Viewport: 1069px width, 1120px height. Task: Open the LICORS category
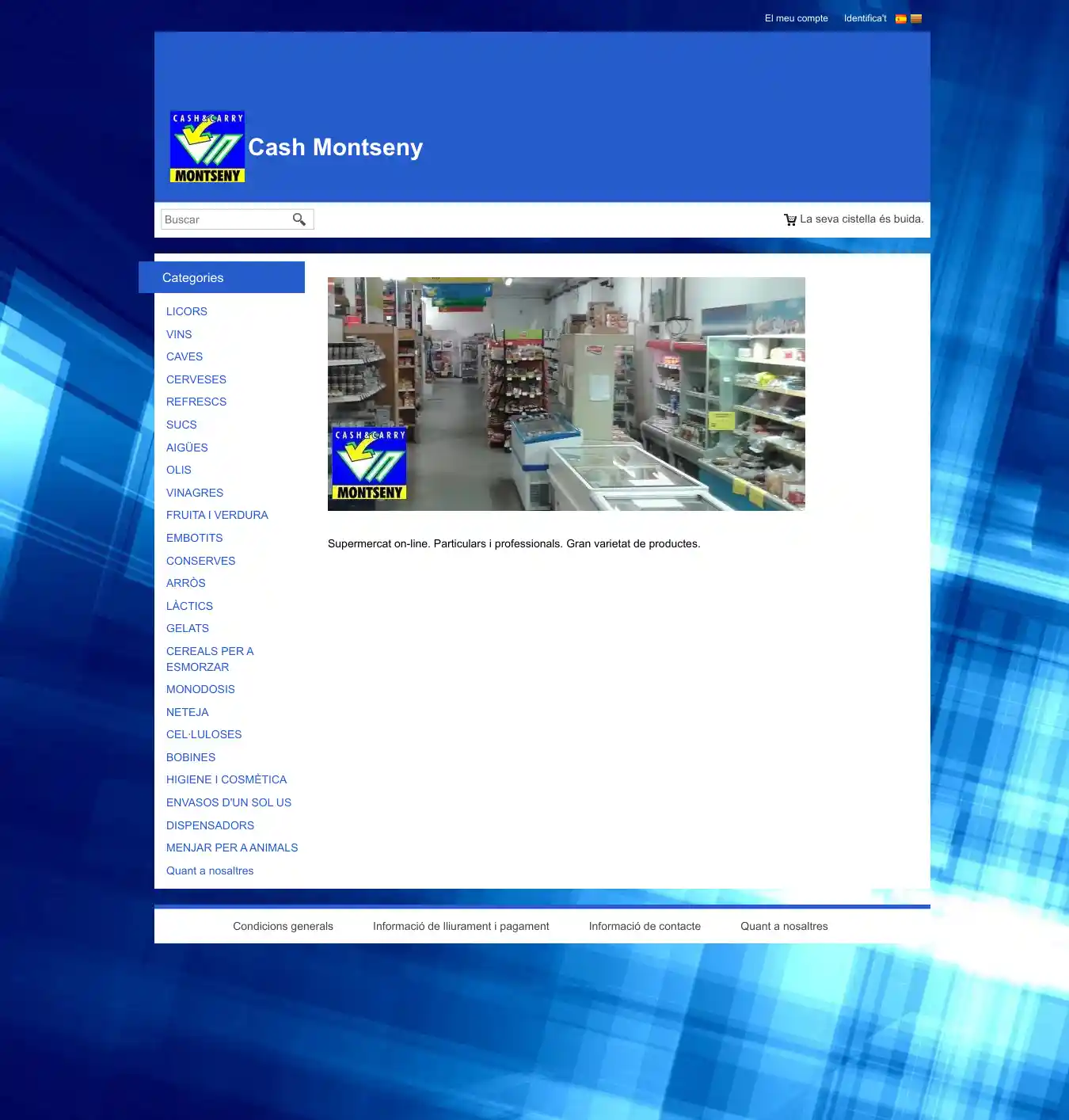(187, 311)
